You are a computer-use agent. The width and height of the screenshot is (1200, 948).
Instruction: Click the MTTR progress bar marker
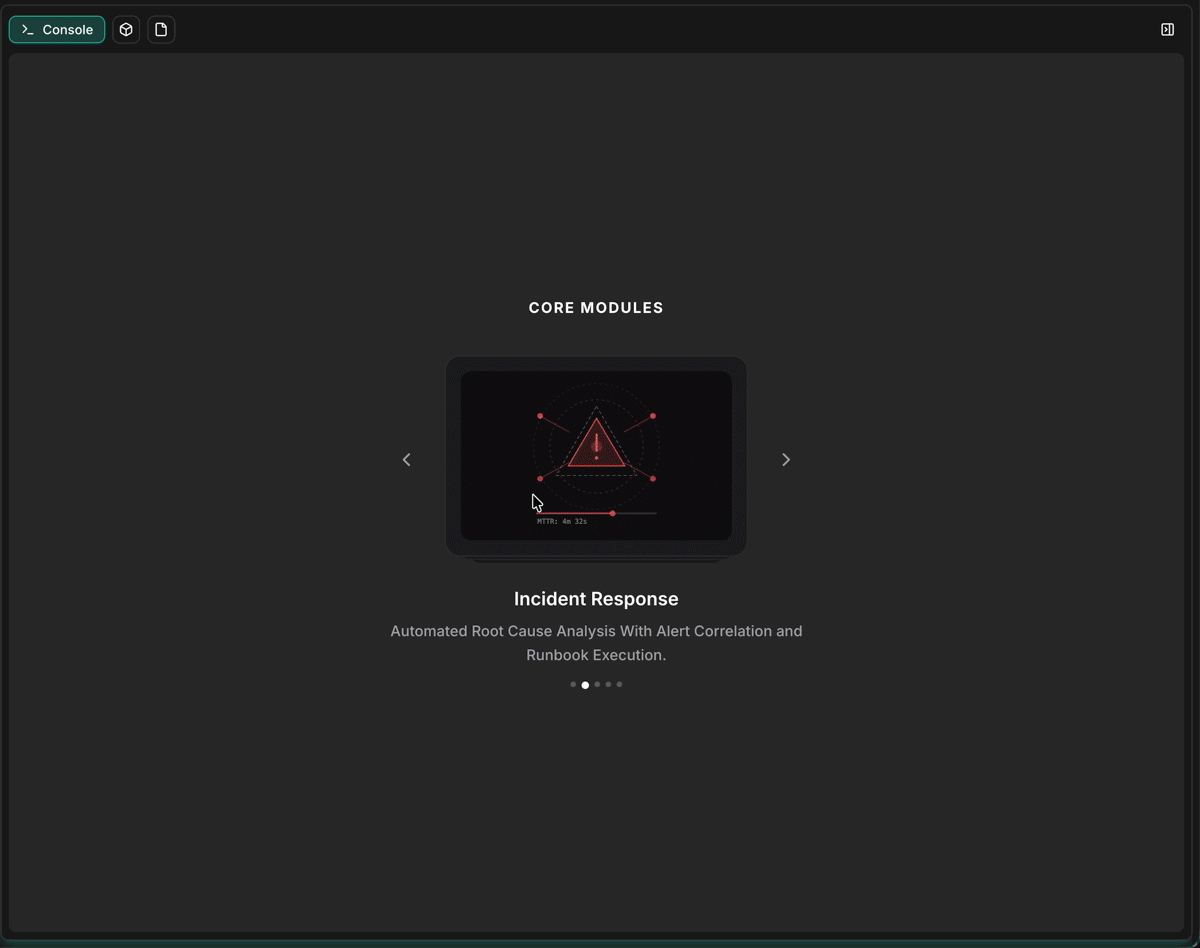click(613, 513)
